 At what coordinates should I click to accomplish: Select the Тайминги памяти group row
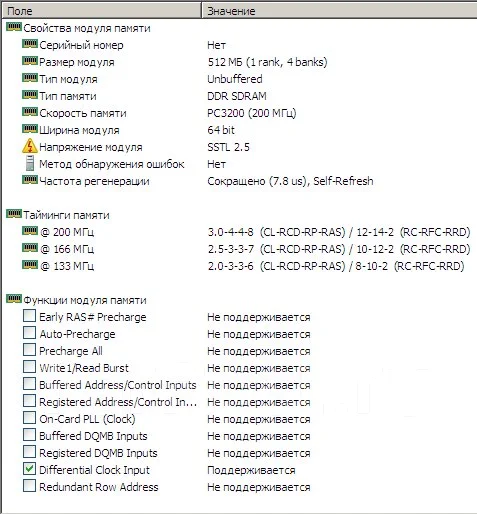pyautogui.click(x=66, y=215)
